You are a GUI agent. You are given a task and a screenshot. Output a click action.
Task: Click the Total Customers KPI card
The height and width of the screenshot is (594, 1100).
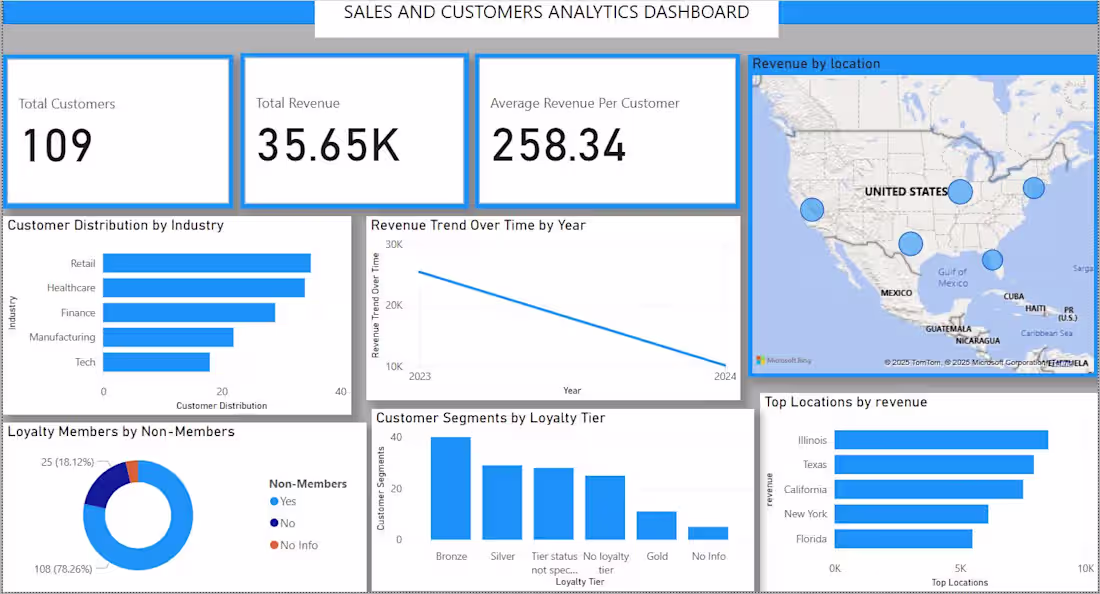118,130
